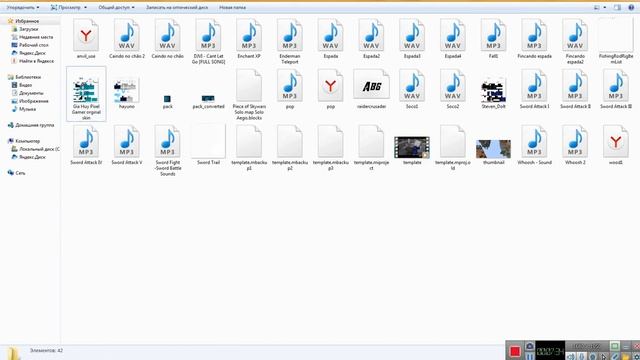Open the Документы library

[x=31, y=93]
